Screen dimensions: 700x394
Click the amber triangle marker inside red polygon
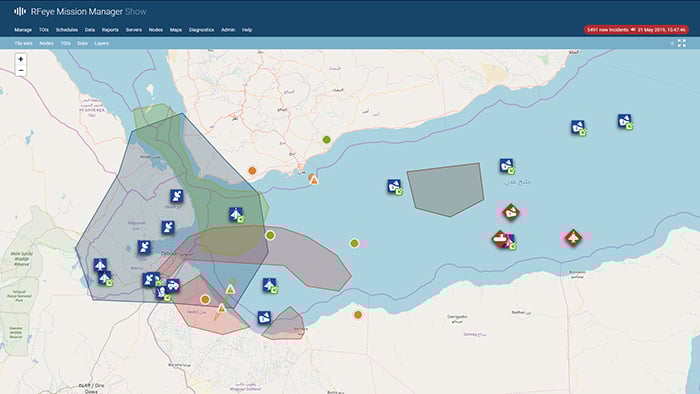point(221,308)
